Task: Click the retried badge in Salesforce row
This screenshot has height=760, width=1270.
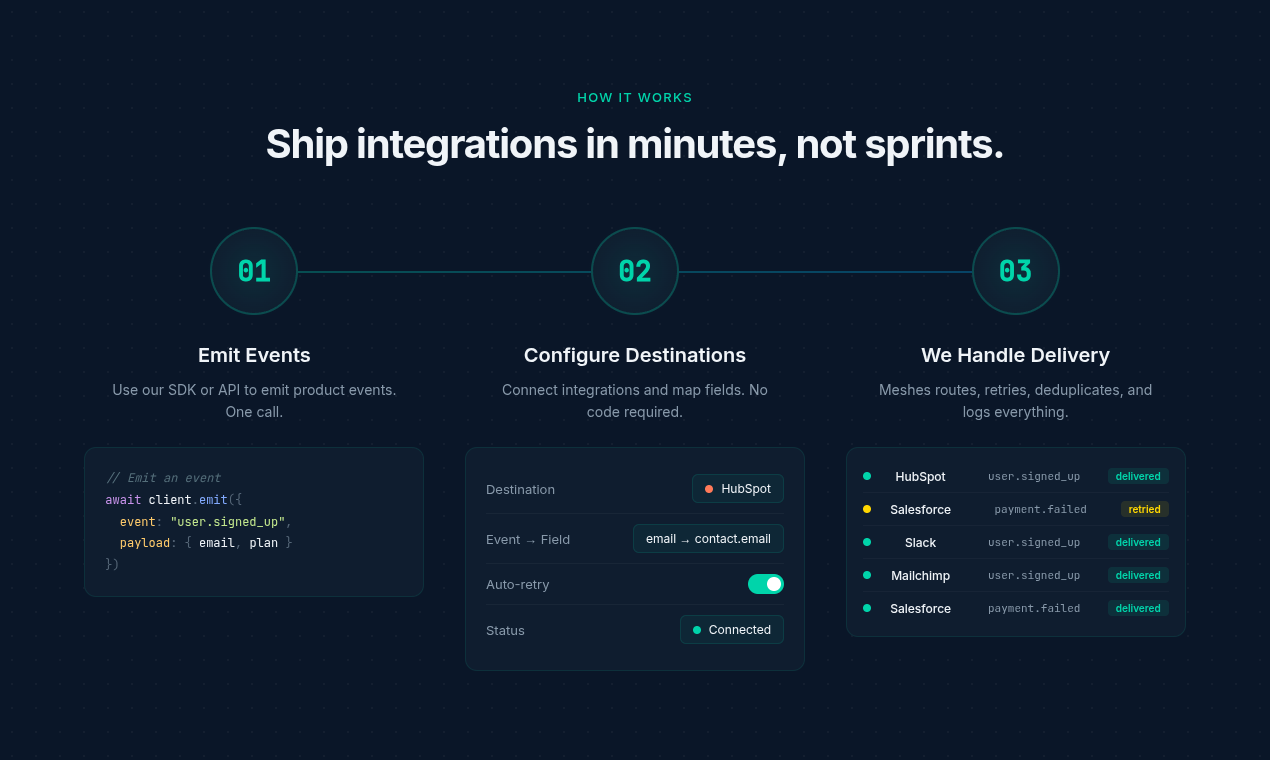Action: coord(1145,510)
